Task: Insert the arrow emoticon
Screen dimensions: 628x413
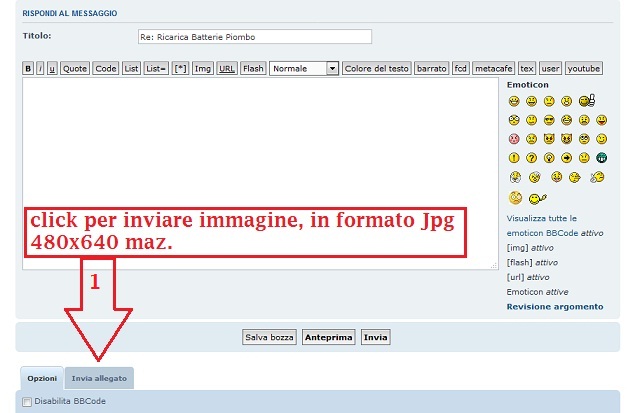Action: (566, 158)
